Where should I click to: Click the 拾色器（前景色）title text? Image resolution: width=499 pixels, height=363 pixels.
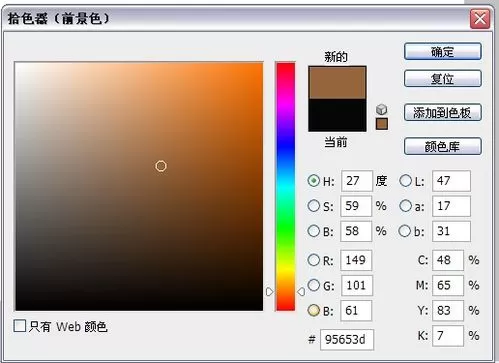[58, 18]
